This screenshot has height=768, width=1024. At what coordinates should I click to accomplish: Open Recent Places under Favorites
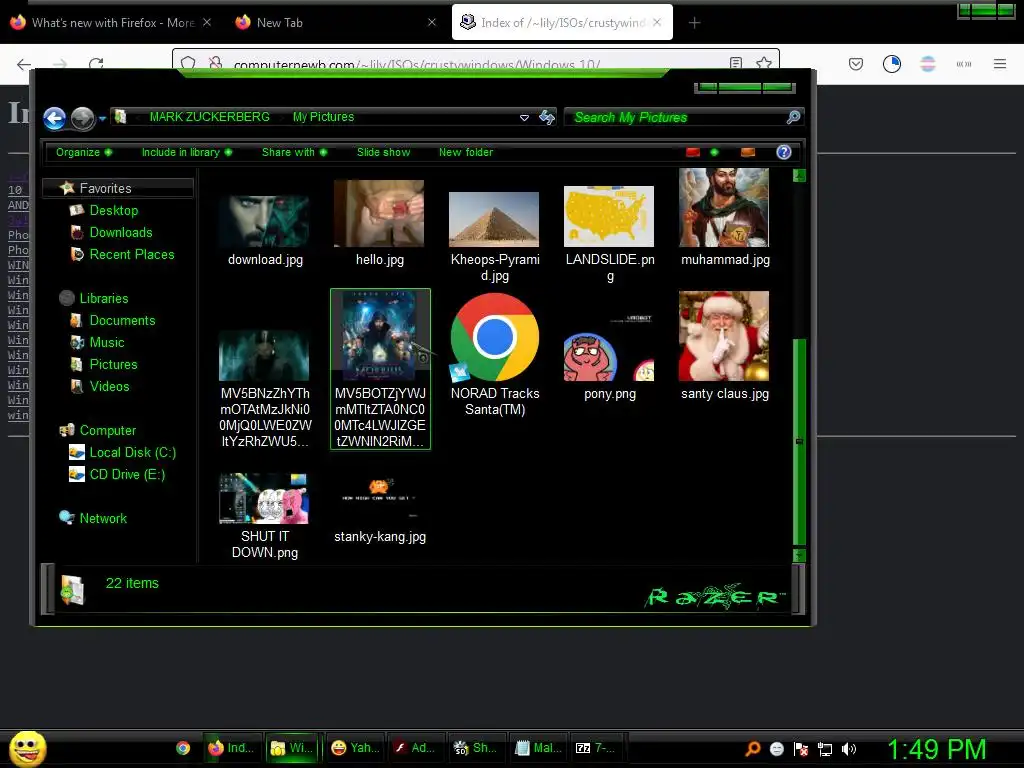132,255
